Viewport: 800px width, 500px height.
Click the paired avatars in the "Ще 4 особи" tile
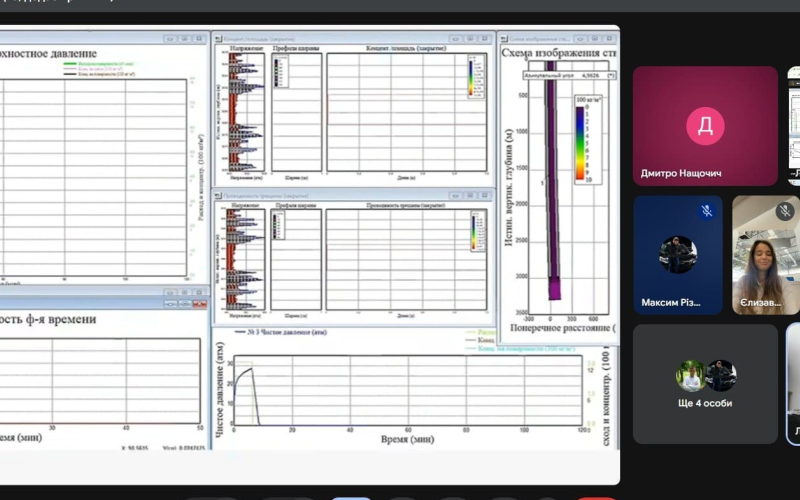705,375
